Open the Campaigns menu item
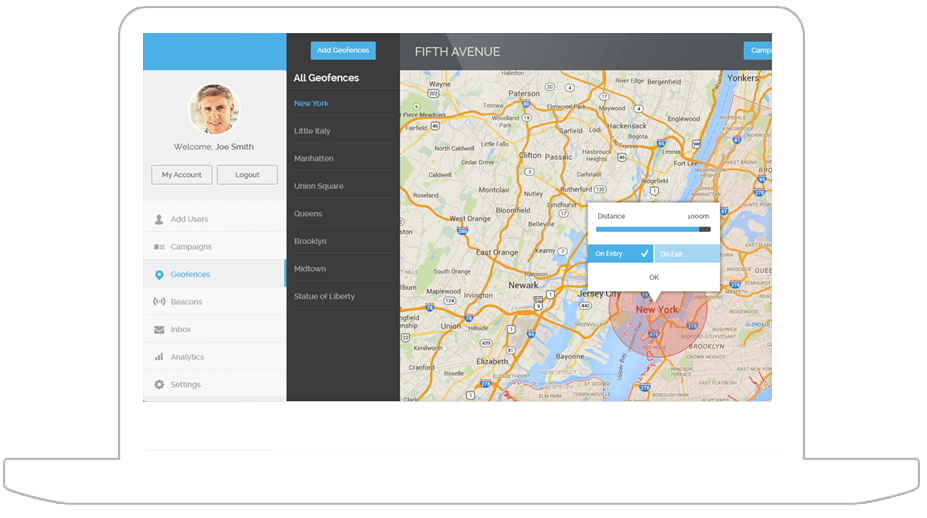 tap(215, 247)
